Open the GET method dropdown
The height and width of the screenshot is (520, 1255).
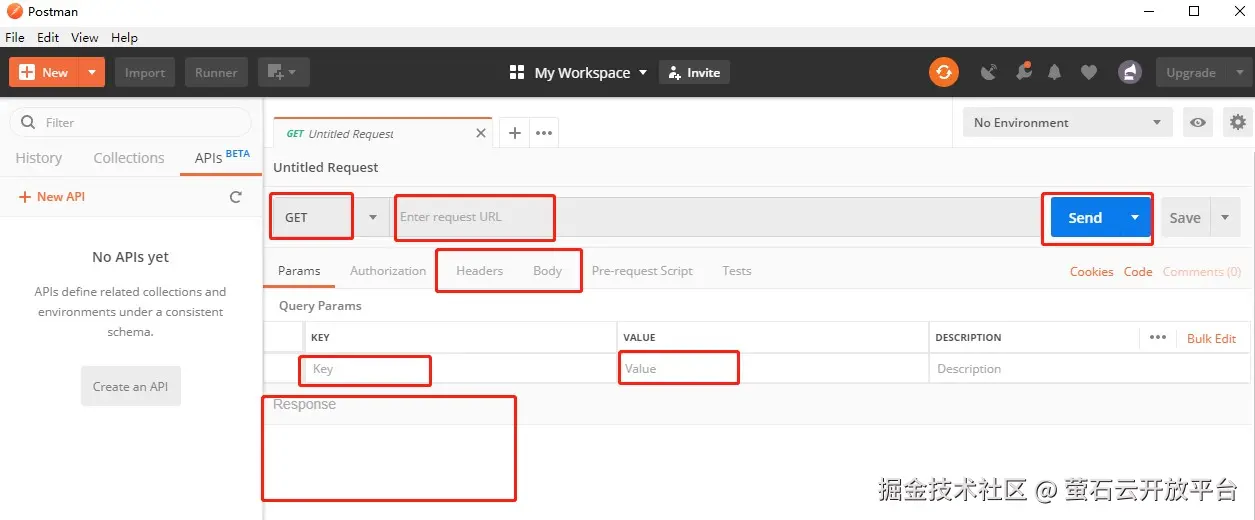point(330,217)
